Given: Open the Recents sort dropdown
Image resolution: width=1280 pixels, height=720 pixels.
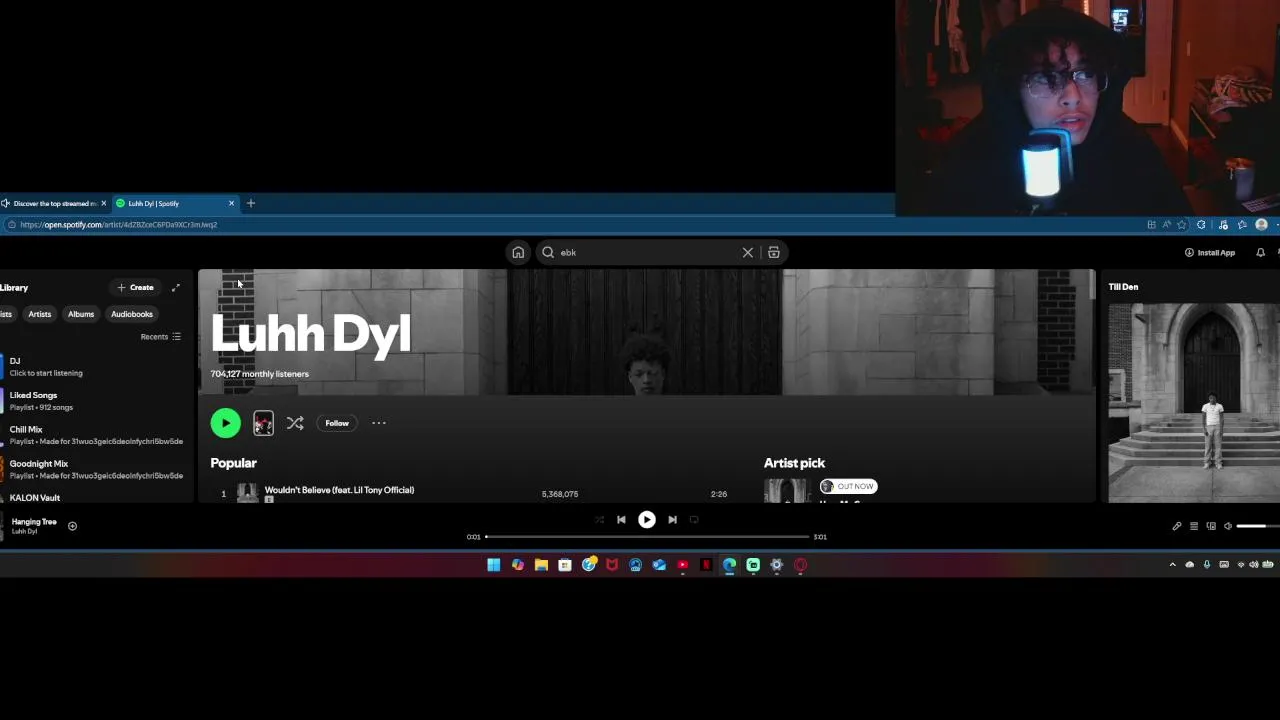Looking at the screenshot, I should coord(161,337).
